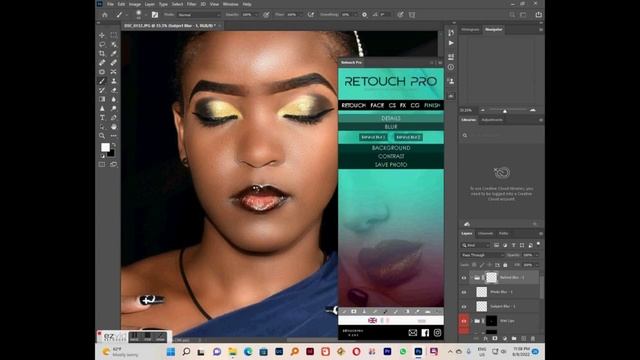
Task: Toggle the pressure for opacity icon
Action: pyautogui.click(x=266, y=15)
